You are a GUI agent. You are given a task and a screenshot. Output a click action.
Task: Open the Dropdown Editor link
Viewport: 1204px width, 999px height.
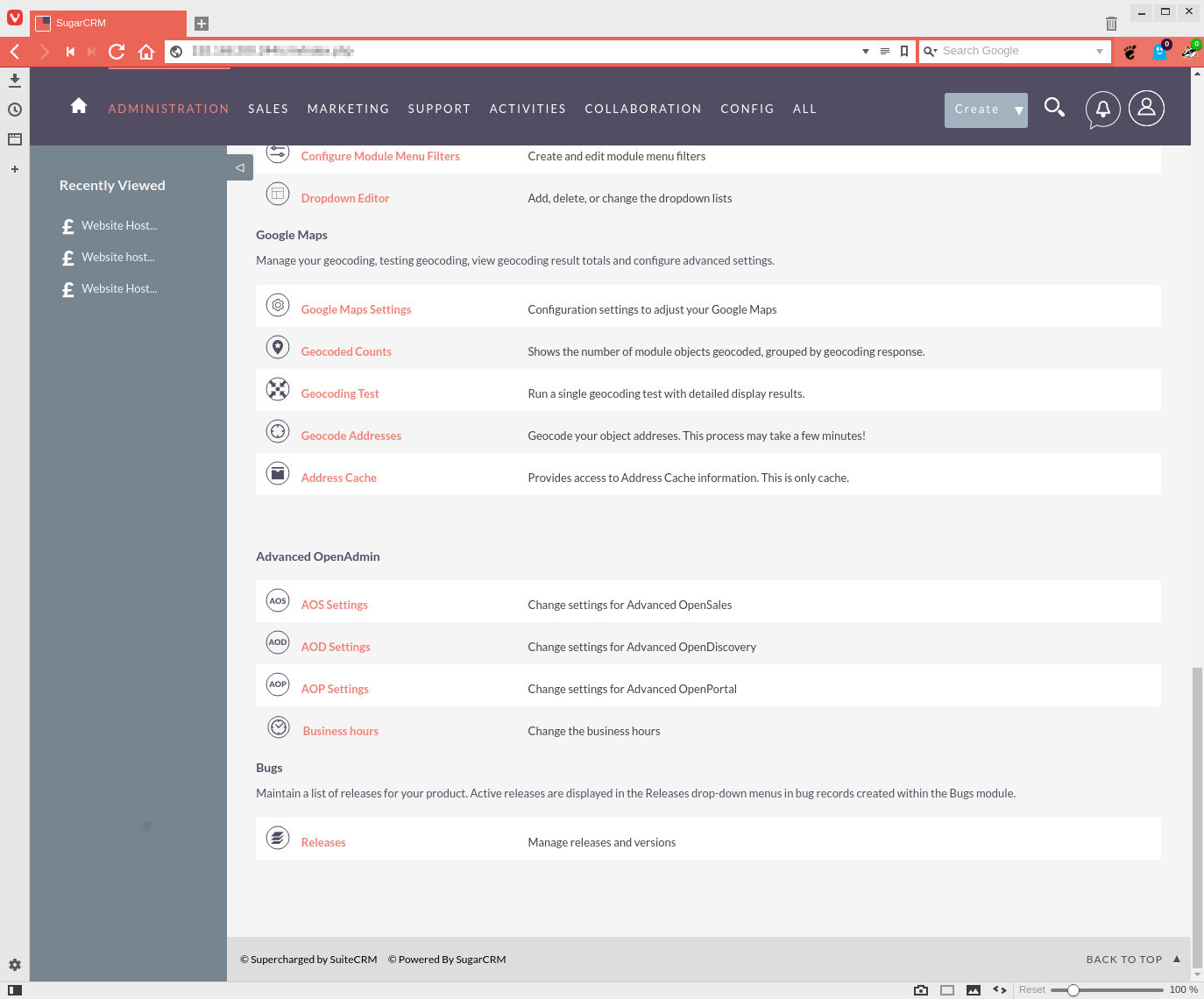tap(344, 198)
